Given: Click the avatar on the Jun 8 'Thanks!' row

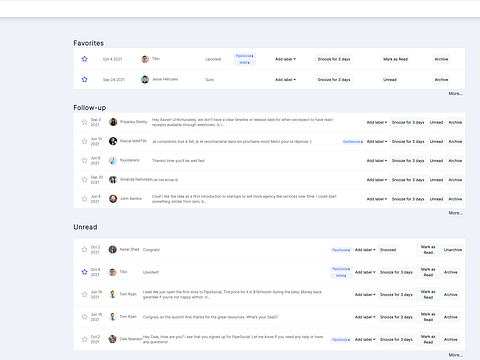Looking at the screenshot, I should (x=113, y=160).
